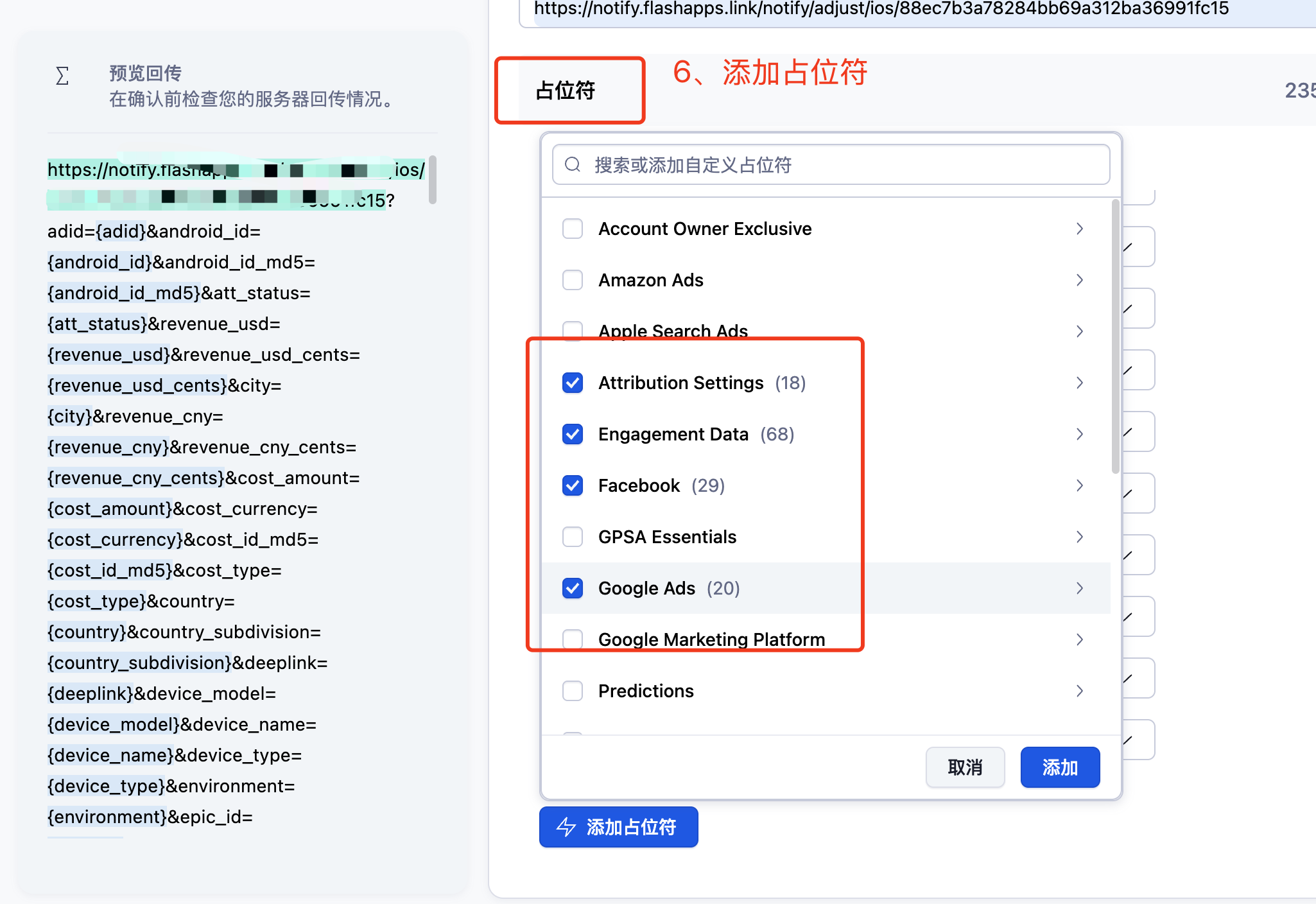
Task: Uncheck the Google Ads placeholder group
Action: point(572,588)
